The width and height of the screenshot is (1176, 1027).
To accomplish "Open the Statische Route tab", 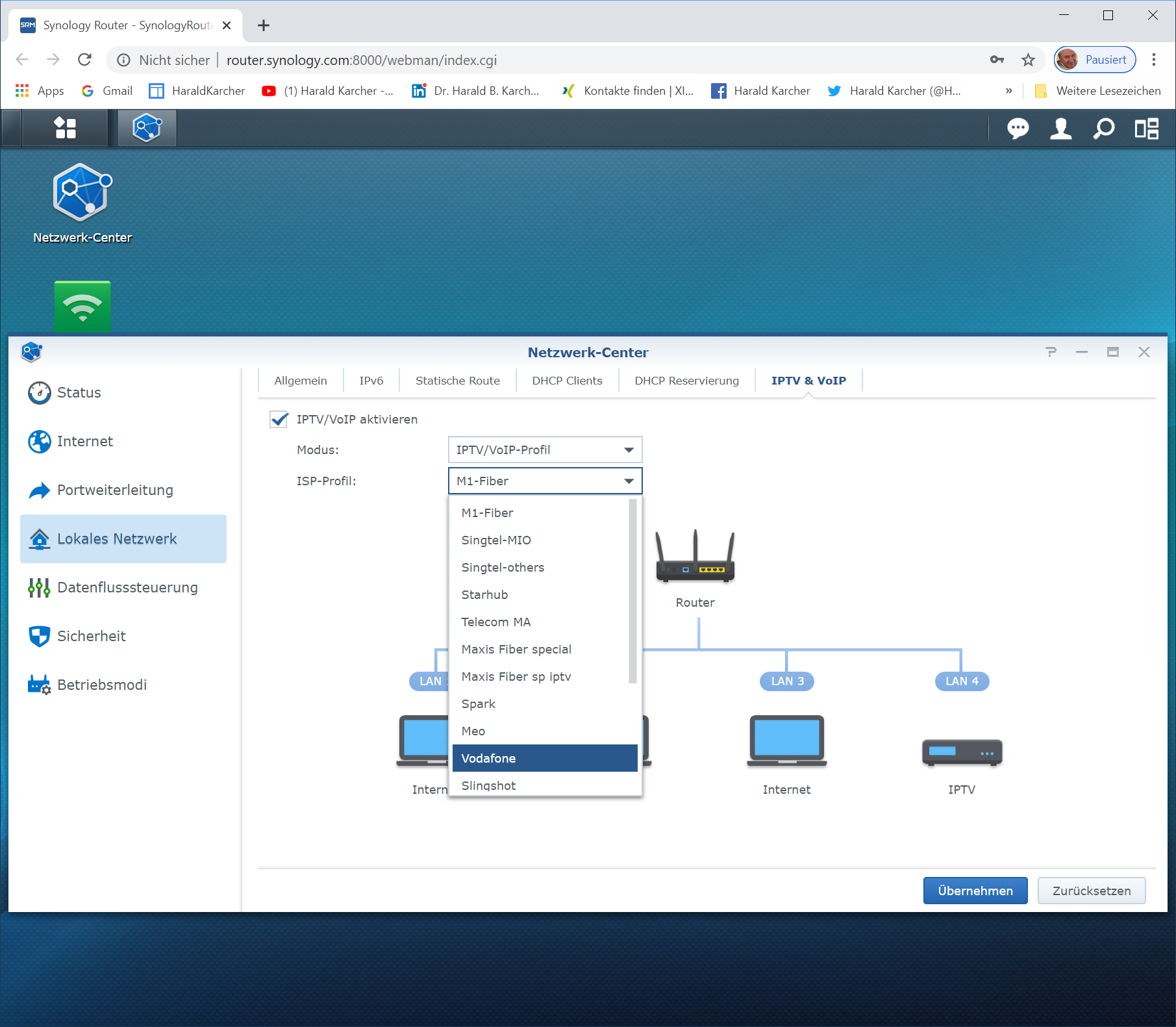I will [457, 381].
